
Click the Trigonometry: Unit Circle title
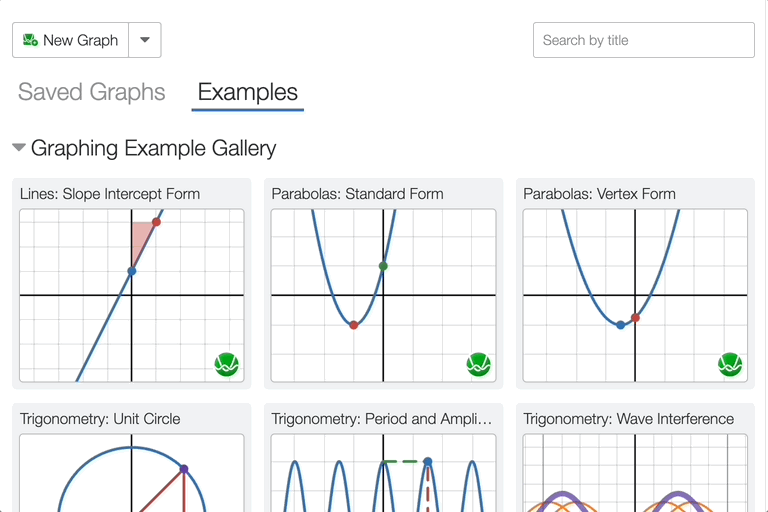[100, 419]
